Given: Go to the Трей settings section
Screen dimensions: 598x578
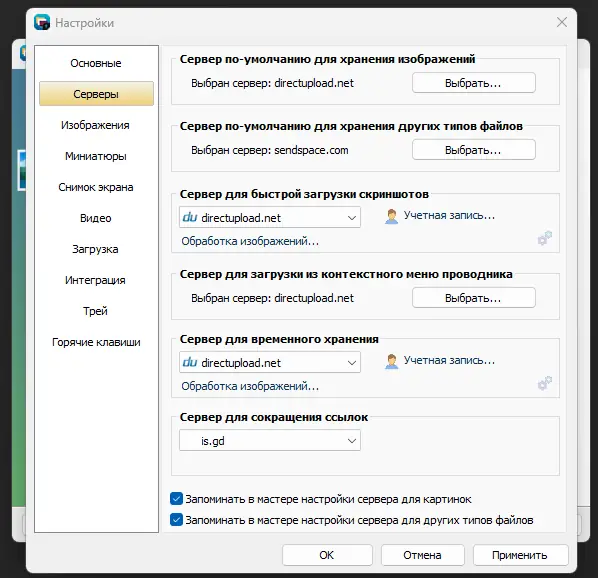Looking at the screenshot, I should [96, 311].
